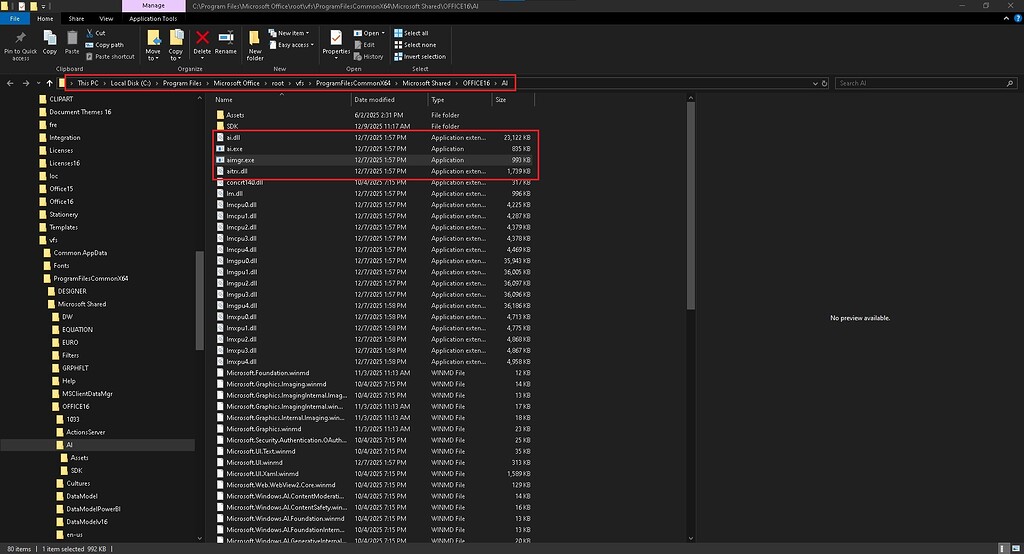
Task: Click the Search AI input box
Action: pyautogui.click(x=920, y=83)
